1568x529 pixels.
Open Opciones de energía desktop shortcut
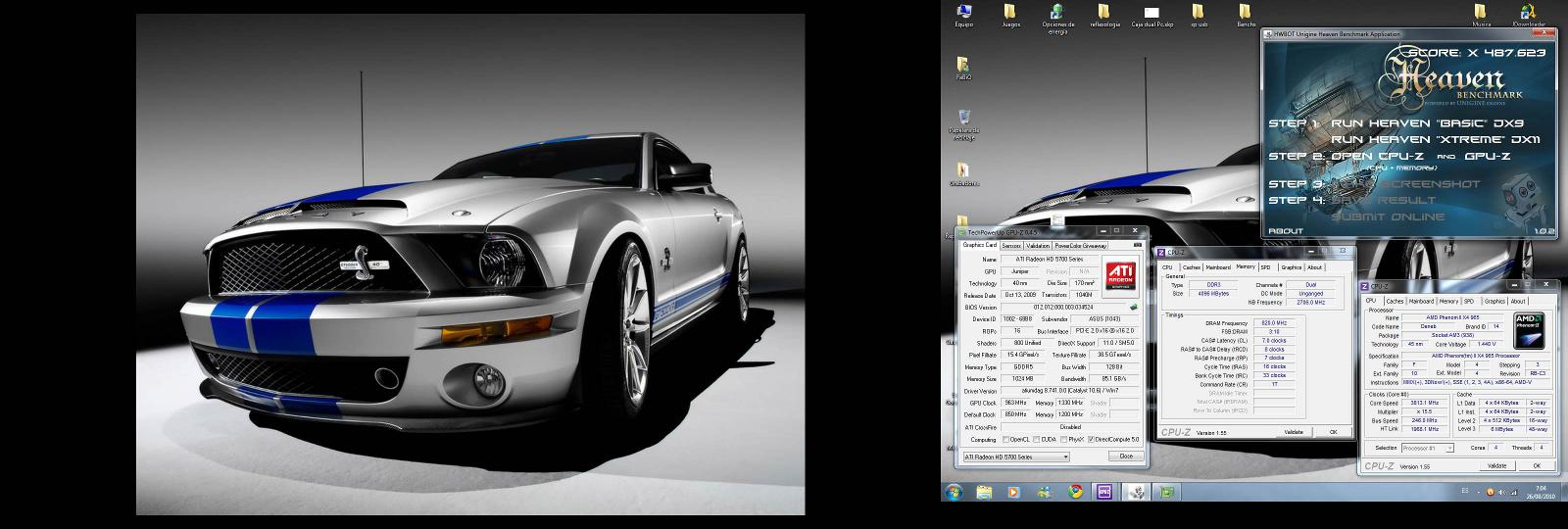[x=1057, y=18]
